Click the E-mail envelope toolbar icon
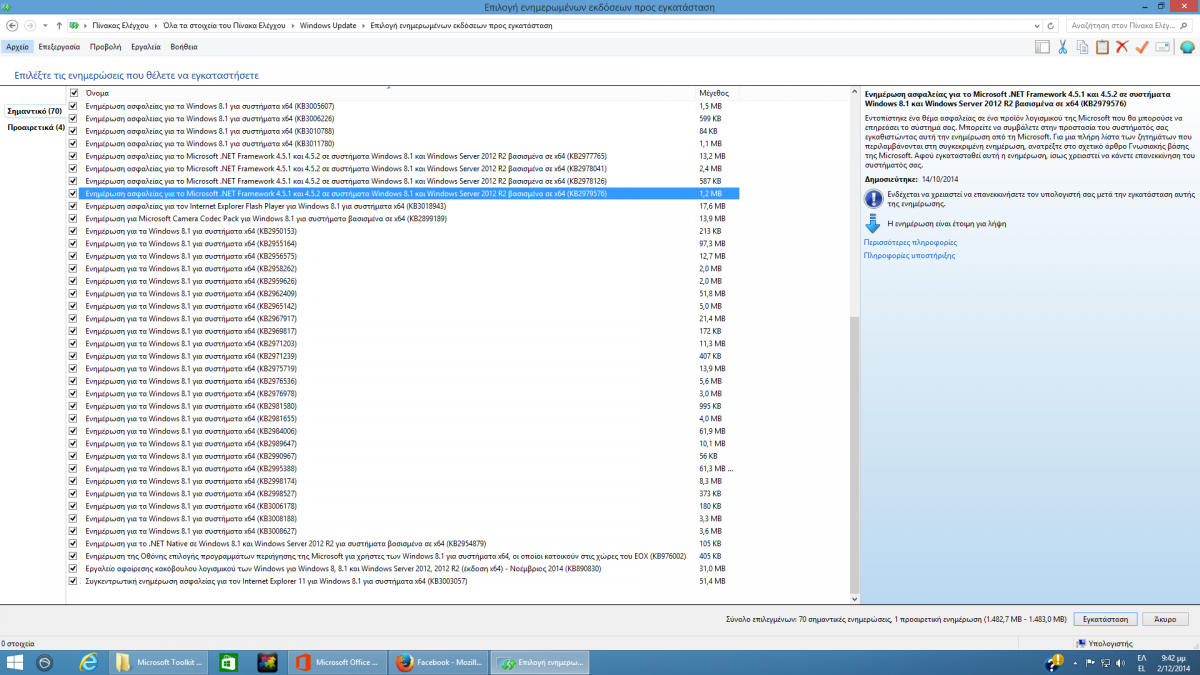The height and width of the screenshot is (675, 1200). (1163, 47)
